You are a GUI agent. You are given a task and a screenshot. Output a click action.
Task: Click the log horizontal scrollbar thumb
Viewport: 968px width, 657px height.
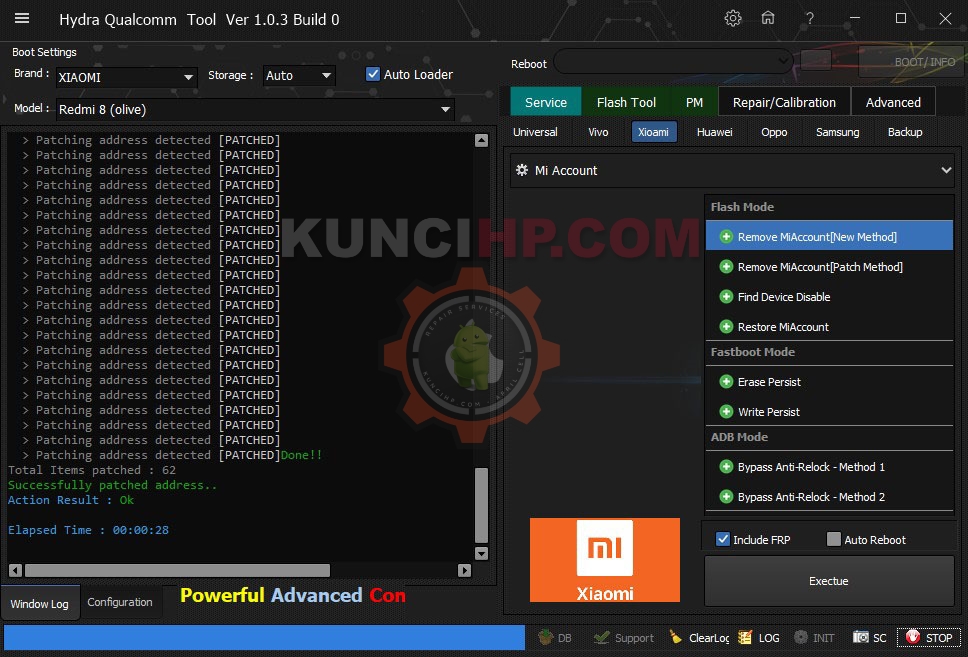[177, 571]
